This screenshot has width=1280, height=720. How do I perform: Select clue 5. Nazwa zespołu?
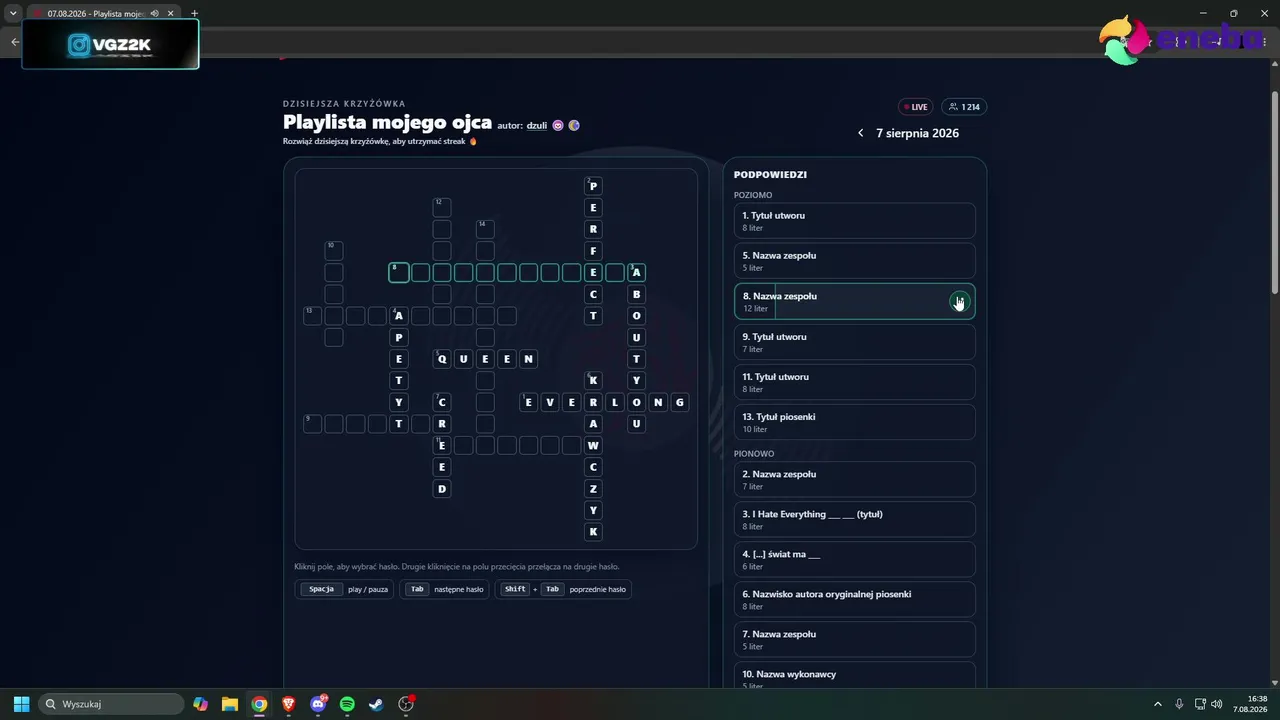[x=854, y=261]
